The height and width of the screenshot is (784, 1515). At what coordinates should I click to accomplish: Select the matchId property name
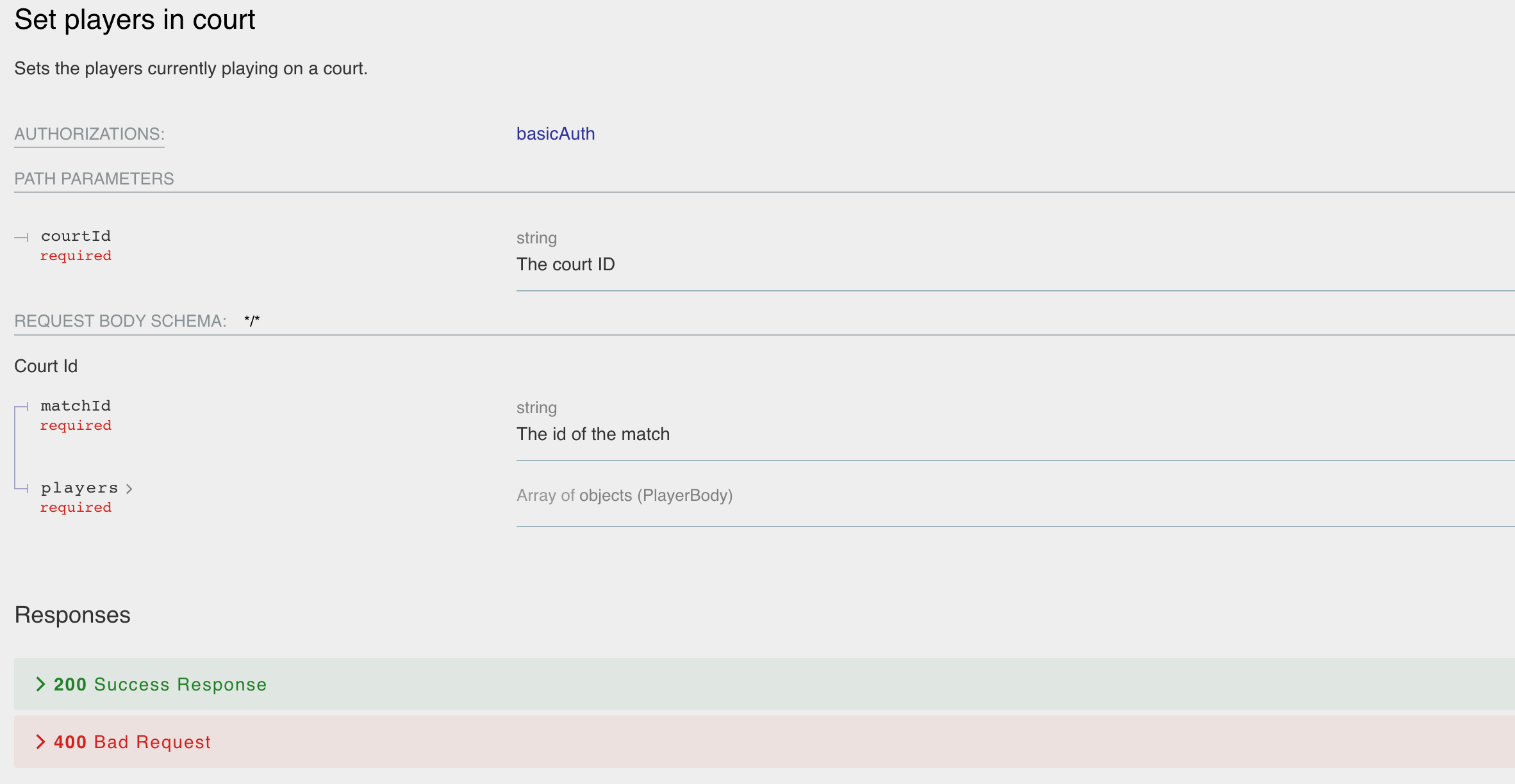(76, 406)
